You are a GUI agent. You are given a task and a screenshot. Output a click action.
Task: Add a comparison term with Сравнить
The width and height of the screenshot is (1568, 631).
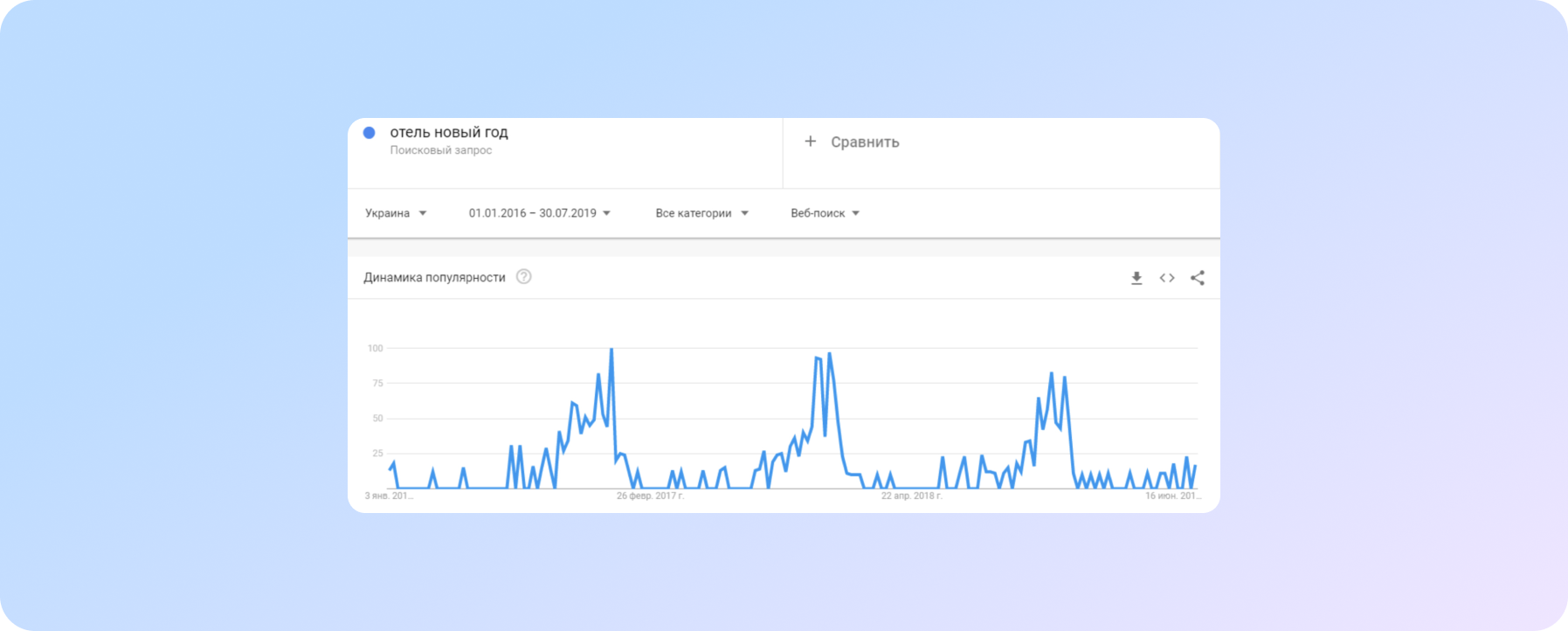(x=865, y=142)
